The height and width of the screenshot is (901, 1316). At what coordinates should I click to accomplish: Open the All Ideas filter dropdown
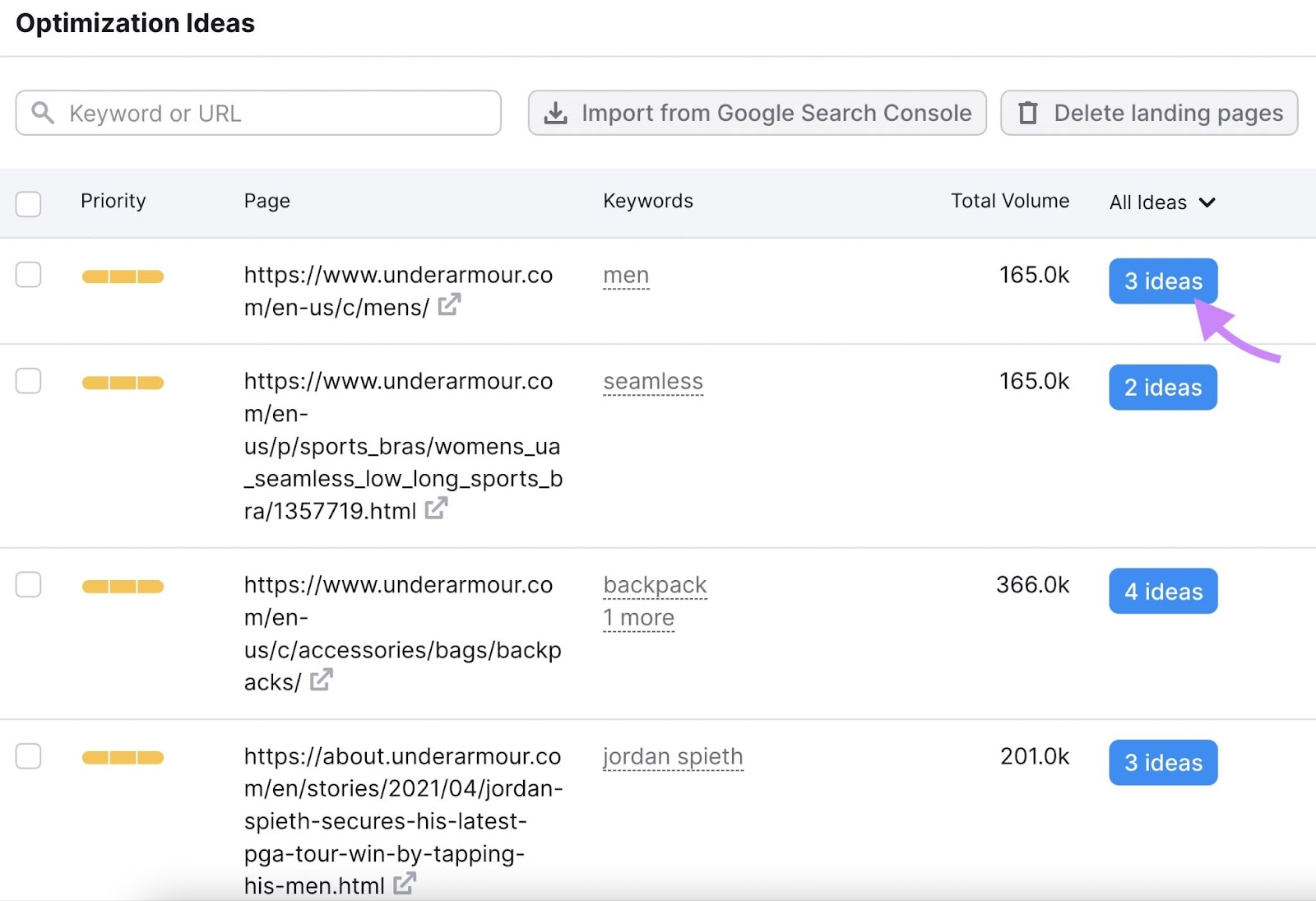[x=1161, y=202]
